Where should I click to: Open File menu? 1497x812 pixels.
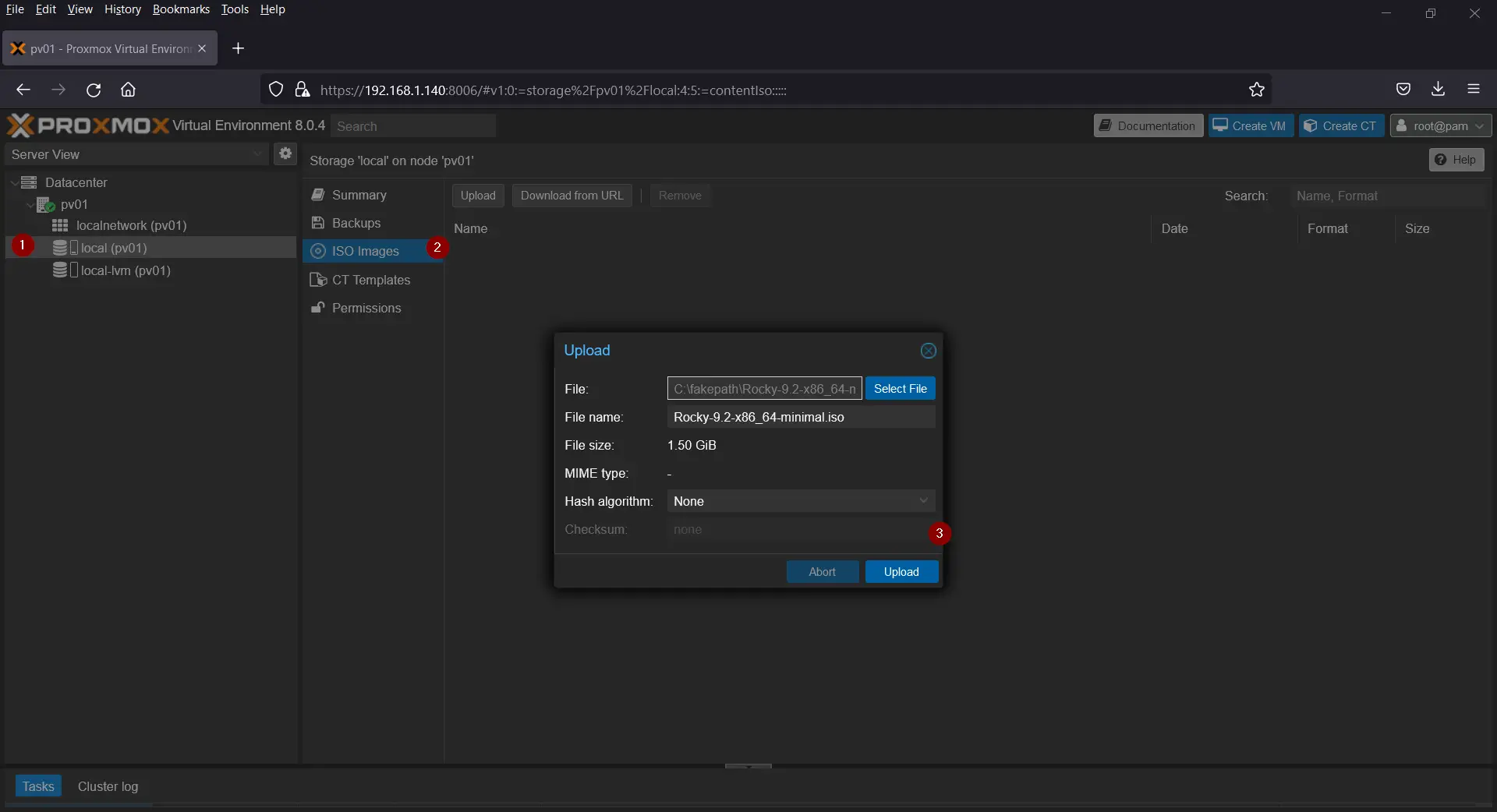click(x=15, y=9)
